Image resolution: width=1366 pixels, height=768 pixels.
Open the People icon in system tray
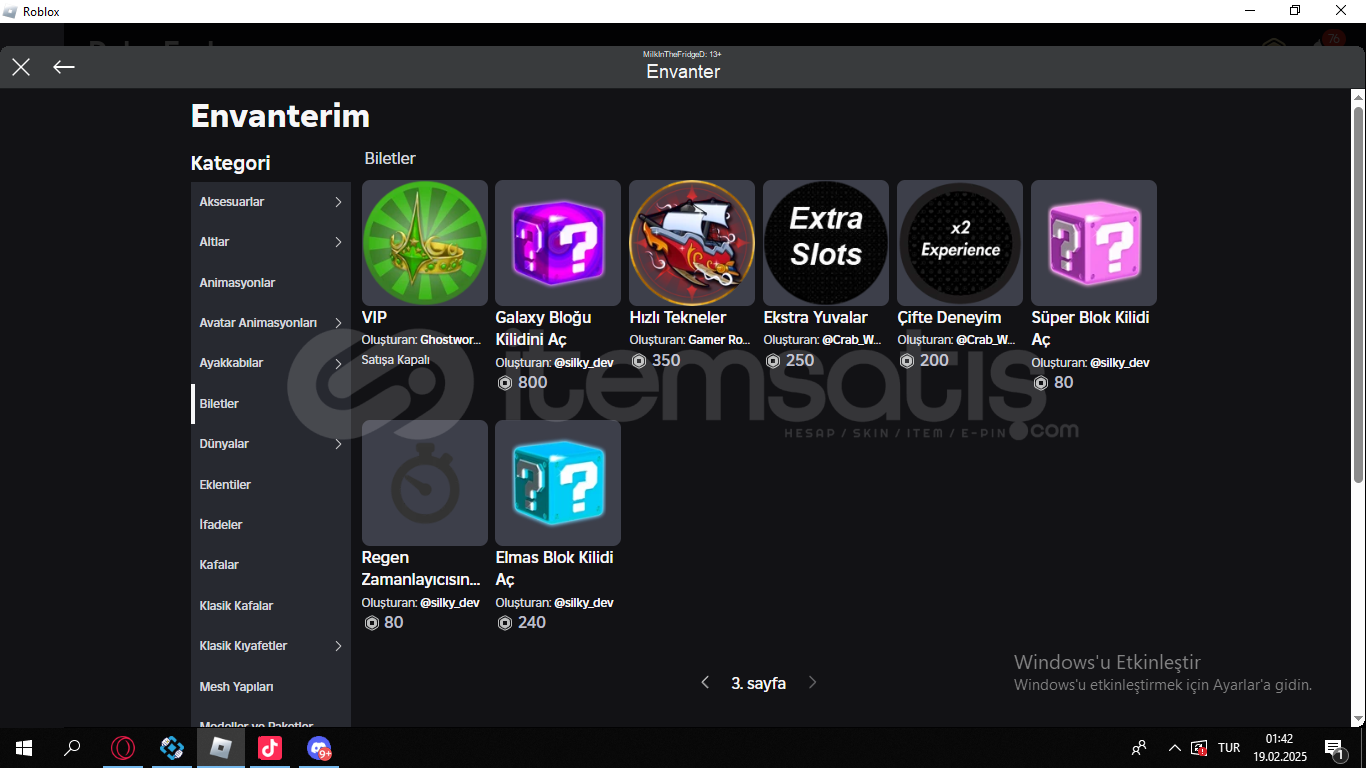click(1139, 748)
